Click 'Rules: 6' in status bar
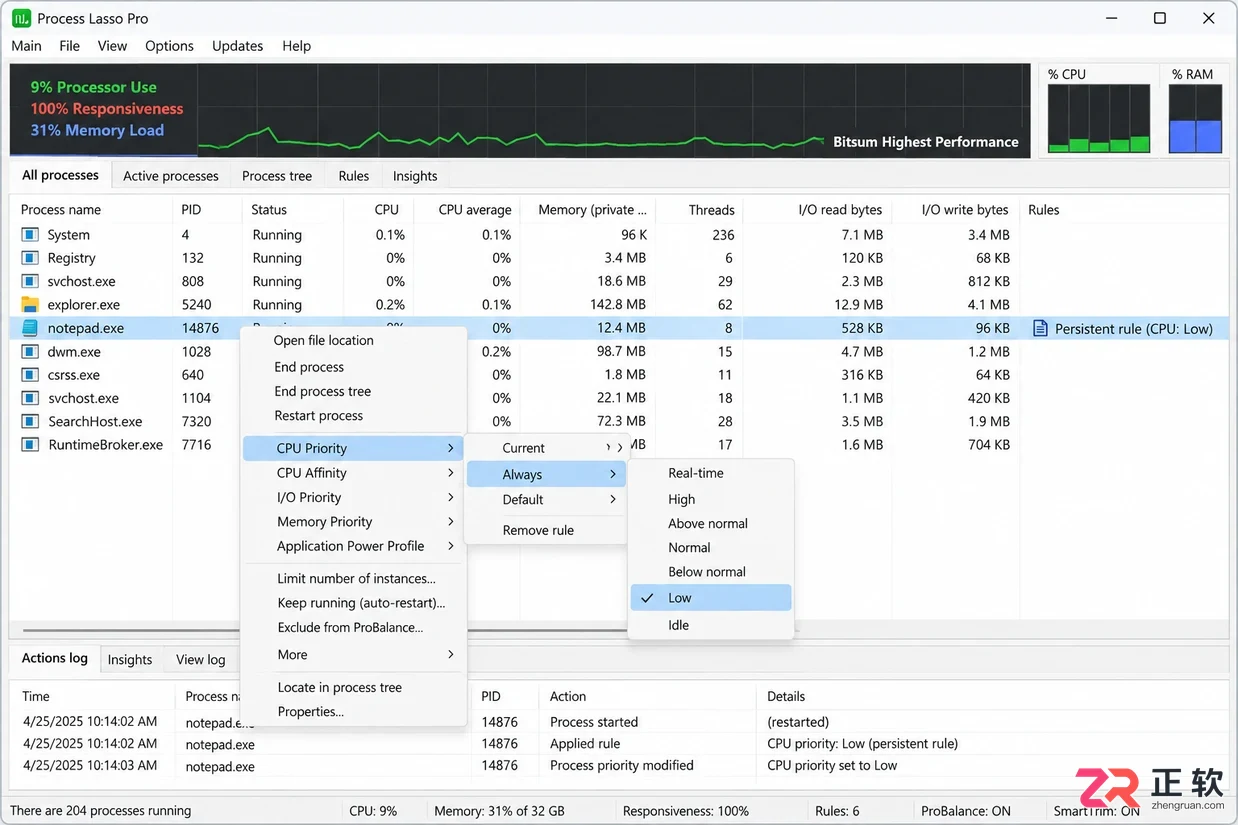Image resolution: width=1238 pixels, height=825 pixels. click(x=837, y=811)
